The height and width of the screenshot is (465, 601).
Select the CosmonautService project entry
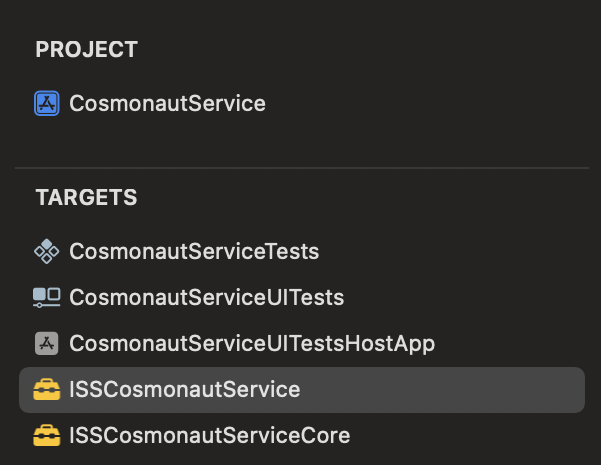167,103
